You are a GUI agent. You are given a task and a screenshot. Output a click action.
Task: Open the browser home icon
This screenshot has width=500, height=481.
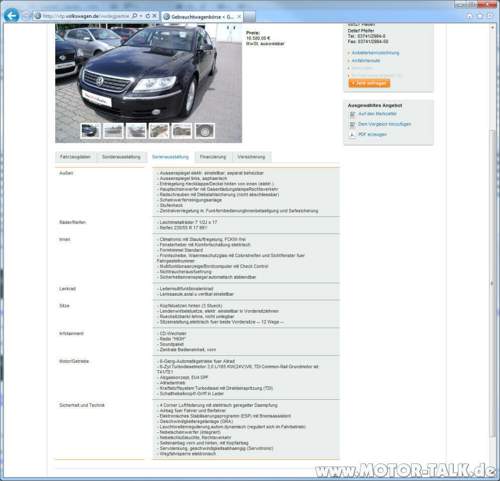pyautogui.click(x=469, y=16)
